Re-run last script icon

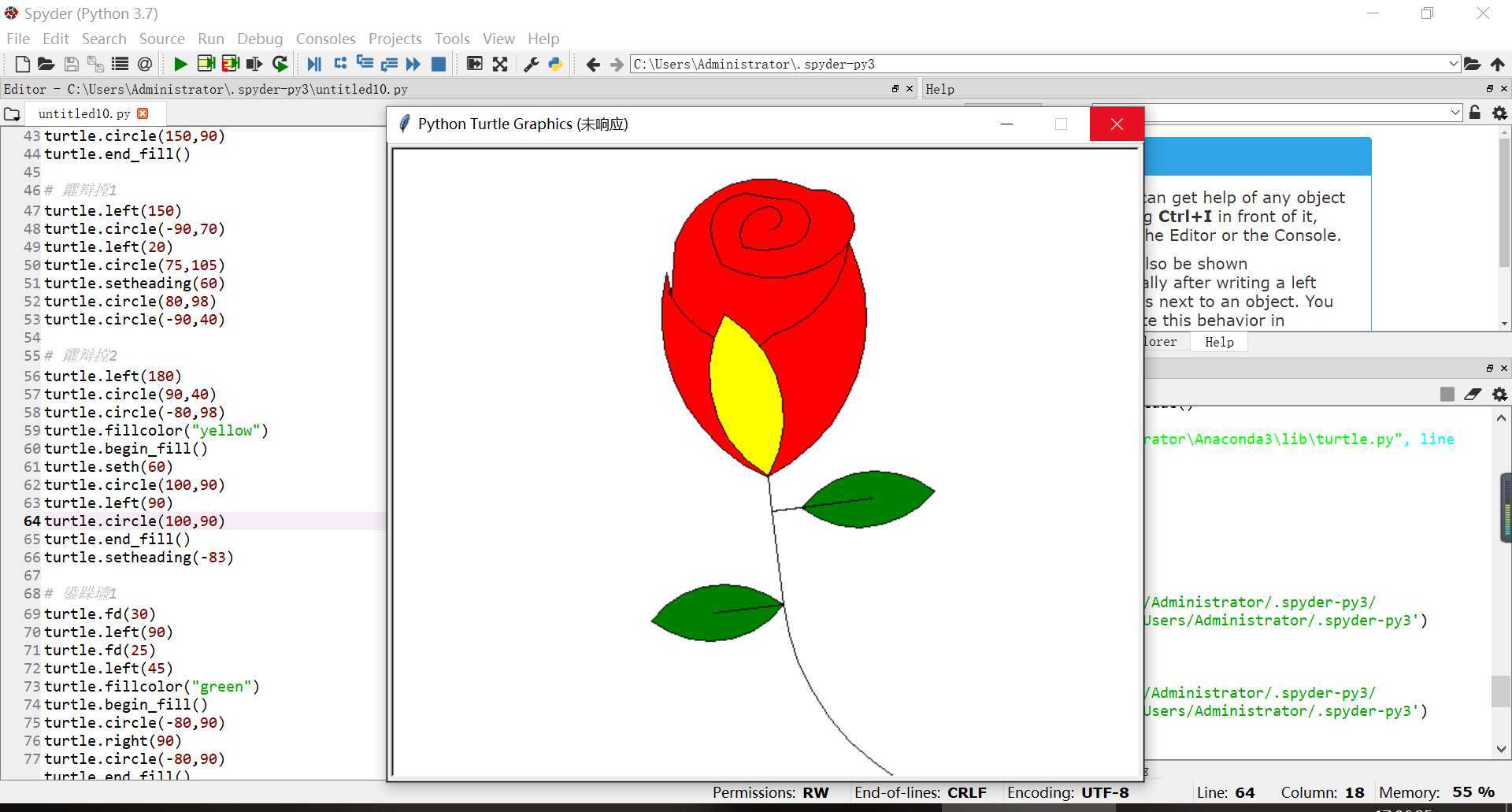[280, 64]
